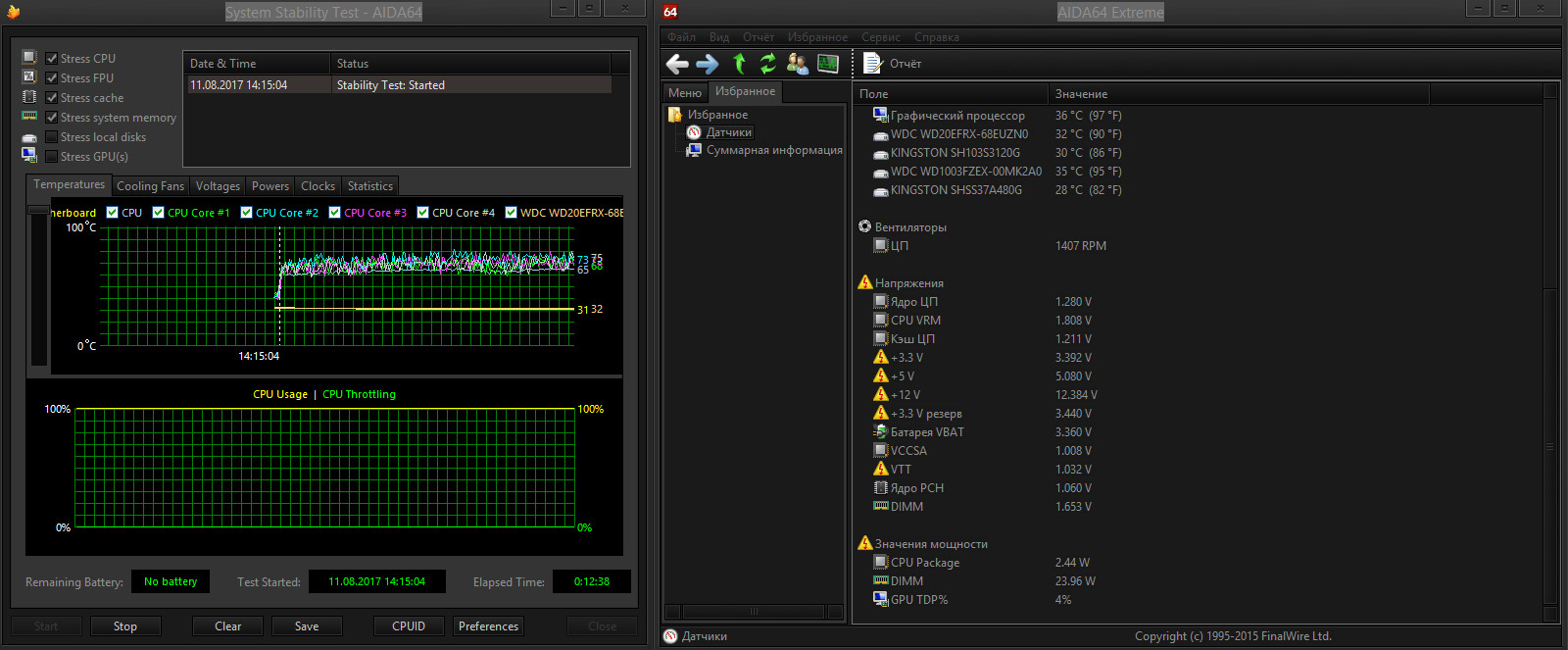Click the GPU TDP% 4% row
The width and height of the screenshot is (1568, 650).
point(1199,599)
